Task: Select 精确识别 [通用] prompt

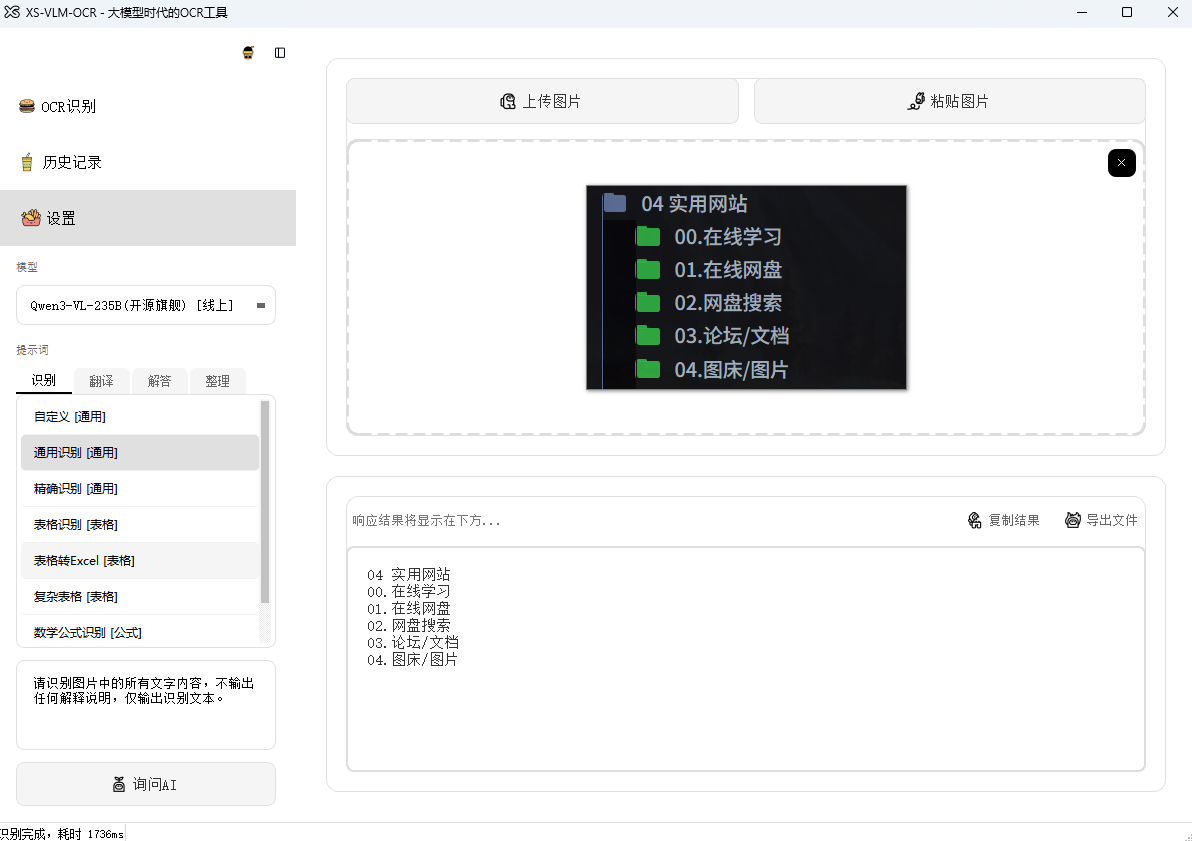Action: click(140, 488)
